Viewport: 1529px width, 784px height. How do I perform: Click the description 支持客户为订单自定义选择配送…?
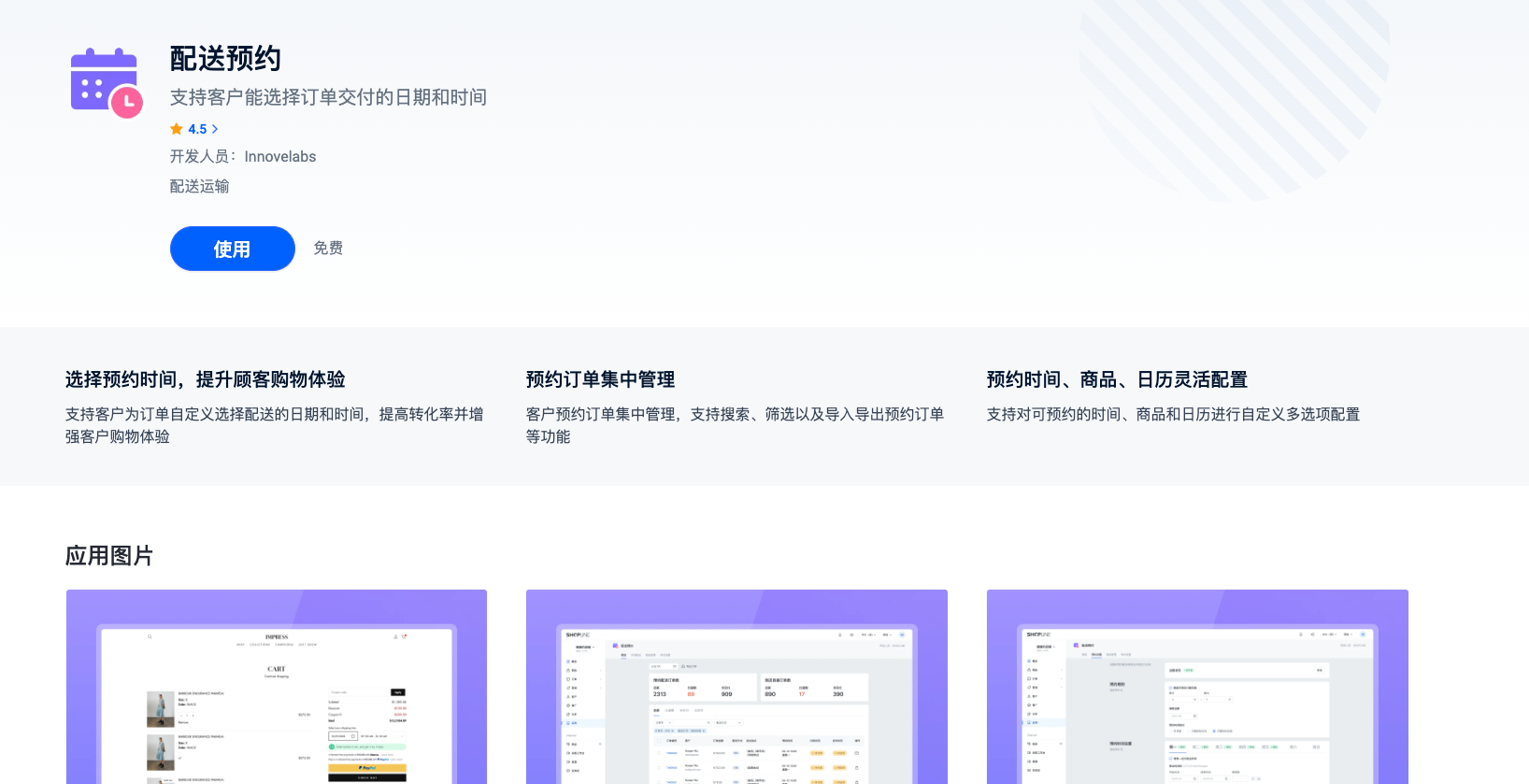[x=275, y=425]
